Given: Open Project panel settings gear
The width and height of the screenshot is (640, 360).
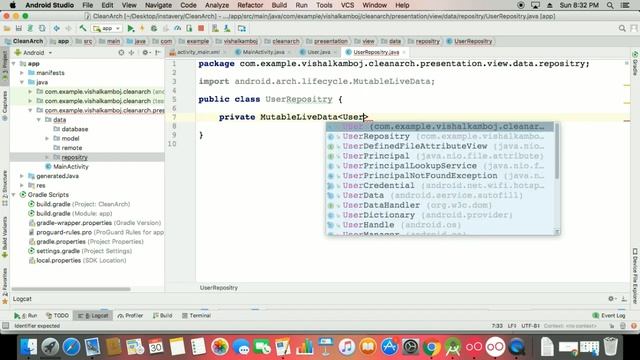Looking at the screenshot, I should pyautogui.click(x=145, y=53).
